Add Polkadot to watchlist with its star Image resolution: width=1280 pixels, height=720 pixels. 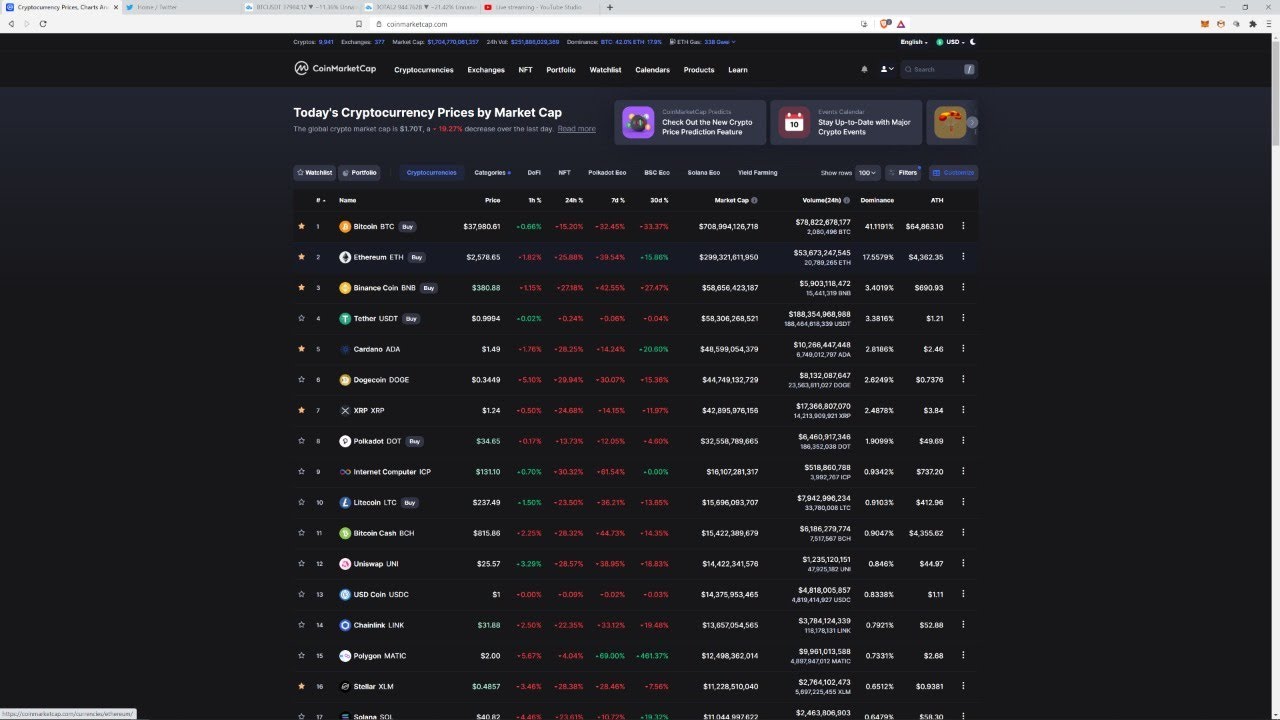point(301,441)
